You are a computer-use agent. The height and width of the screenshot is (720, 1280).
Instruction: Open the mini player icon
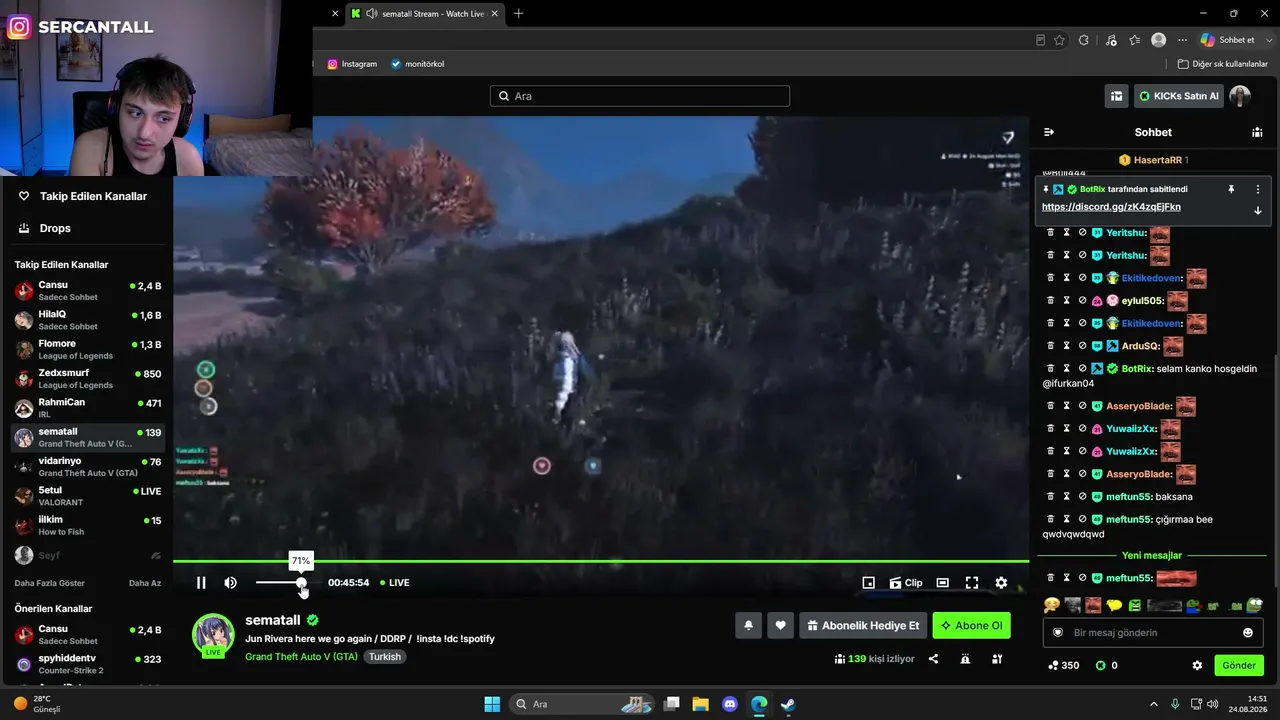[869, 583]
